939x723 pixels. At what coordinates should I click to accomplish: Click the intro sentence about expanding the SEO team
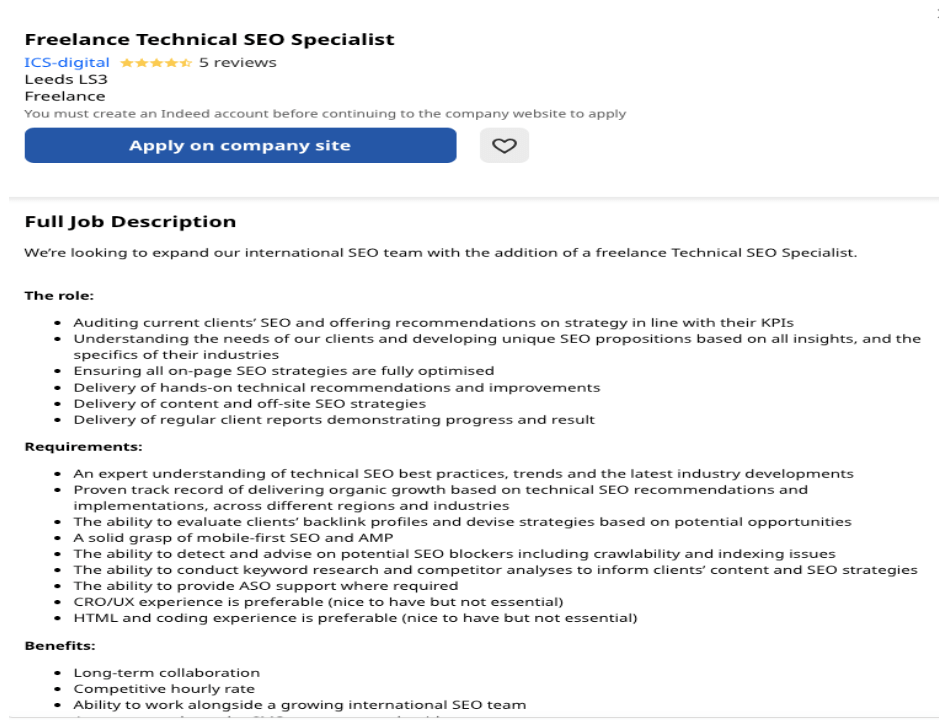coord(440,253)
